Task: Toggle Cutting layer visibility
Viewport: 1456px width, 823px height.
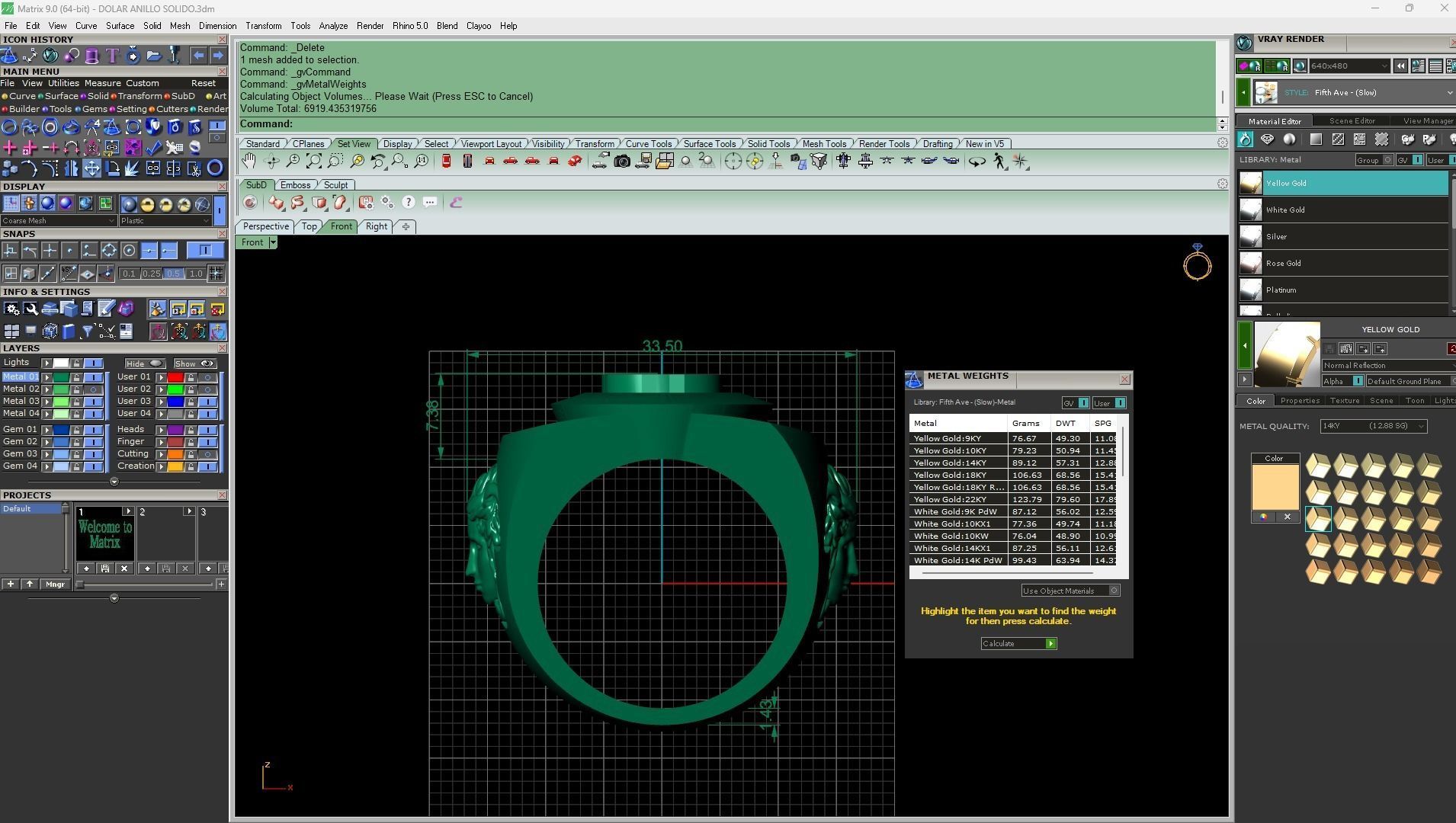Action: (x=207, y=454)
